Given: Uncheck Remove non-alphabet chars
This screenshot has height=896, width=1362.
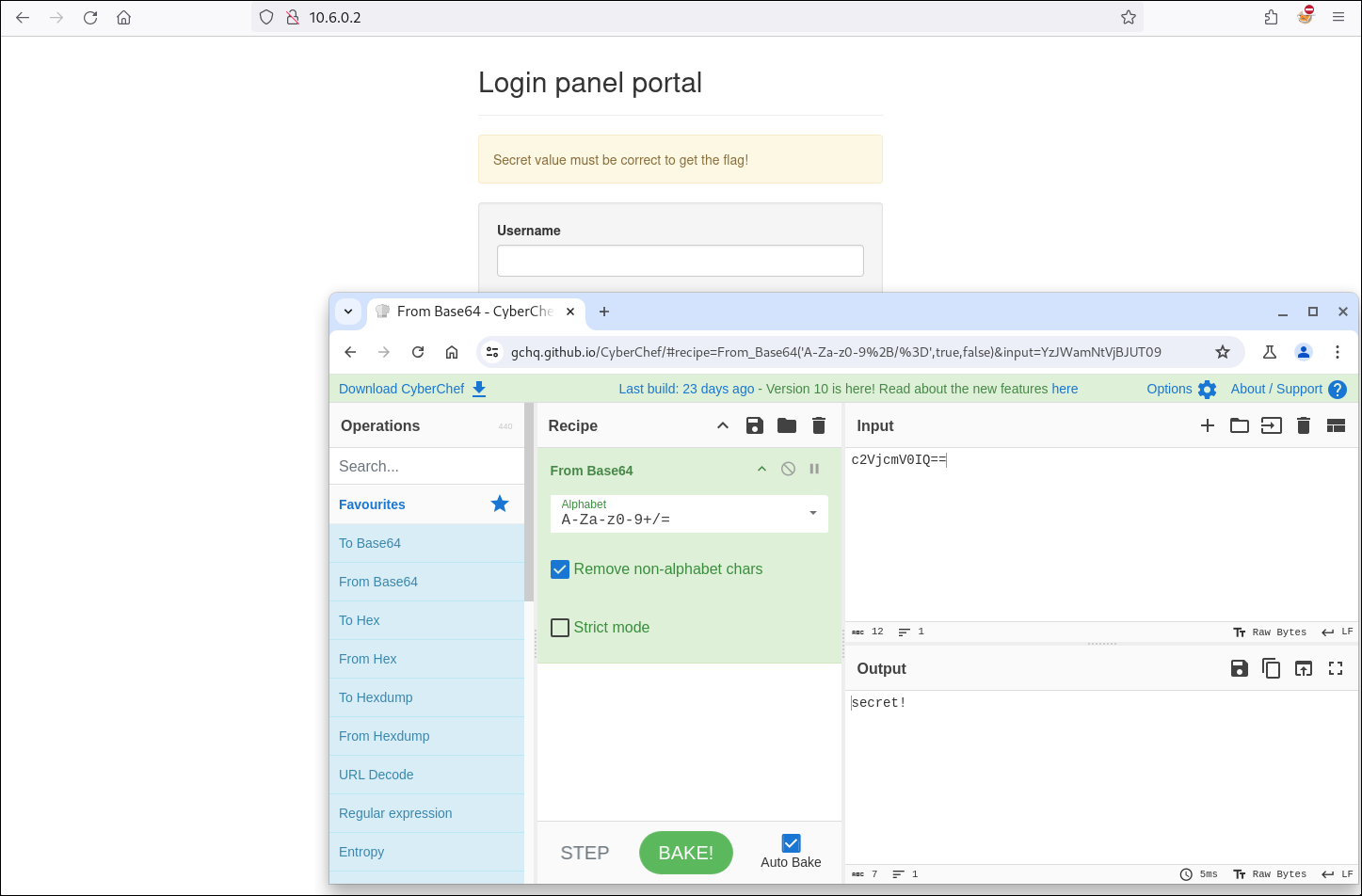Looking at the screenshot, I should [x=560, y=569].
